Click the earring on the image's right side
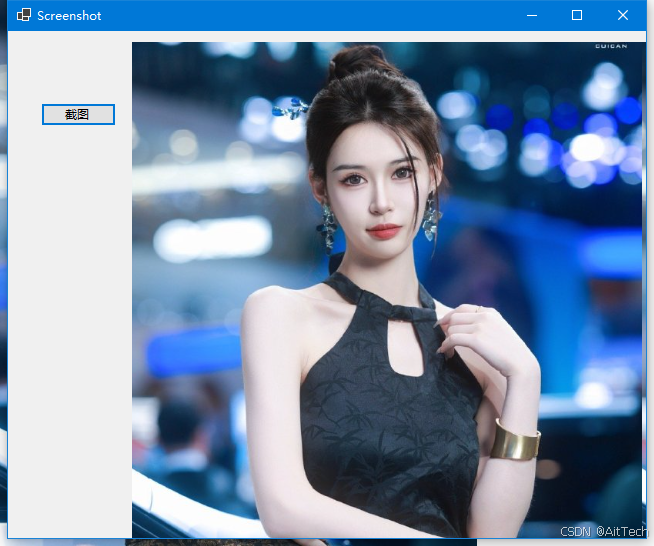Screen dimensions: 654x546 432,218
